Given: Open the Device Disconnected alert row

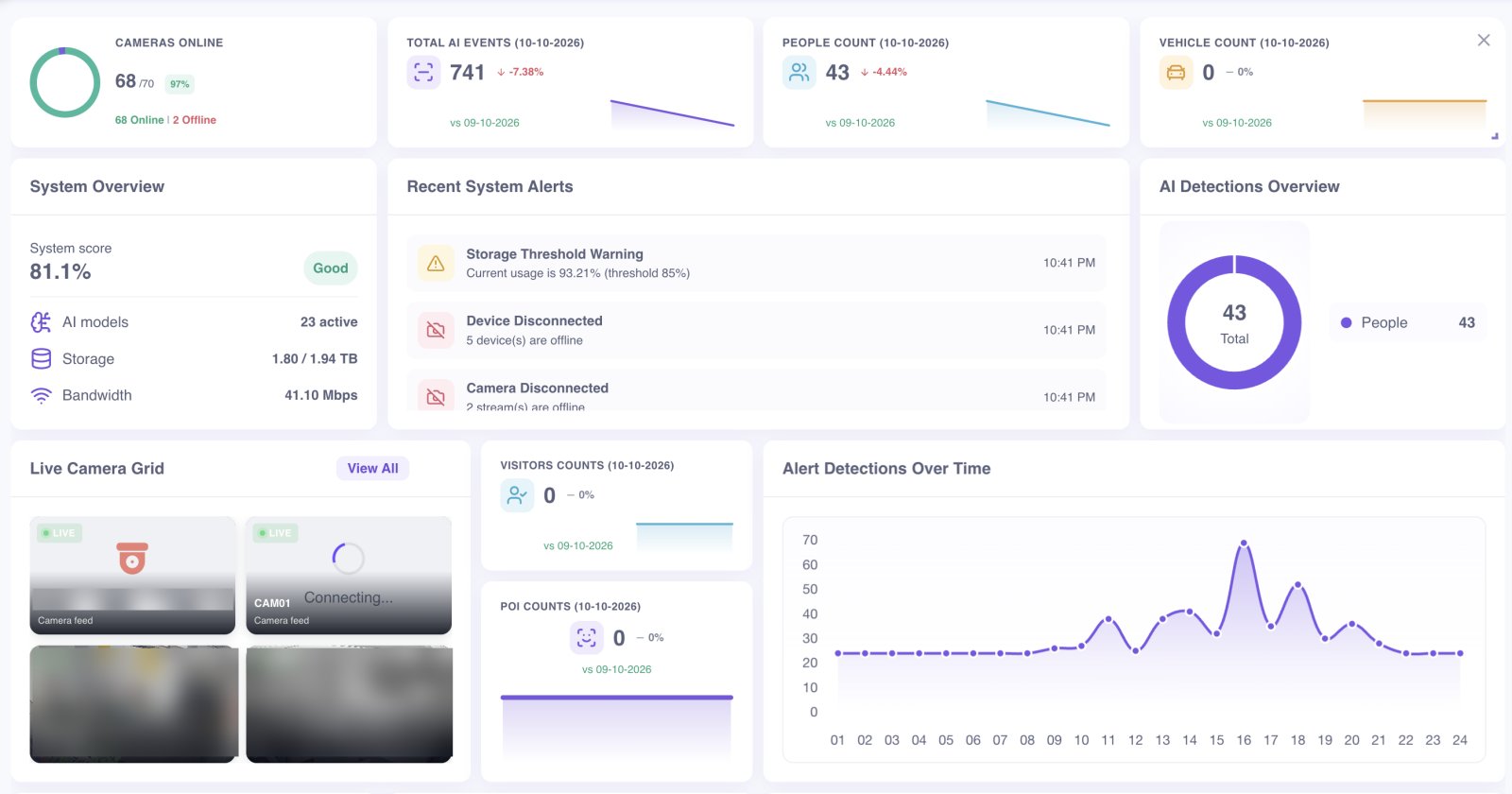Looking at the screenshot, I should (x=756, y=330).
